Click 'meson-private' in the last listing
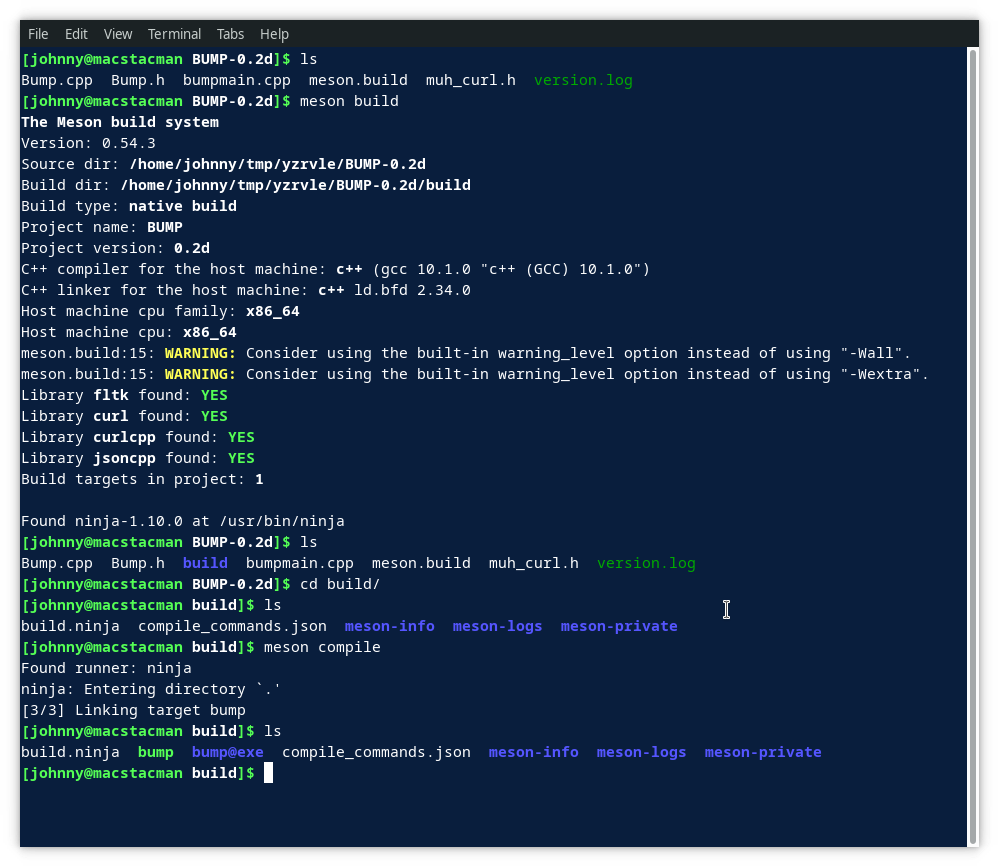 [x=763, y=753]
